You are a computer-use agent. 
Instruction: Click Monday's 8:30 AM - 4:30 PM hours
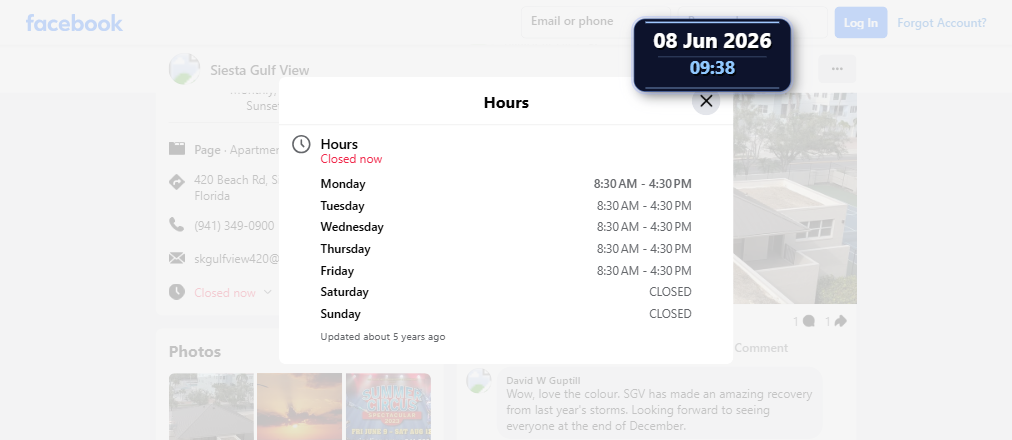pyautogui.click(x=643, y=184)
